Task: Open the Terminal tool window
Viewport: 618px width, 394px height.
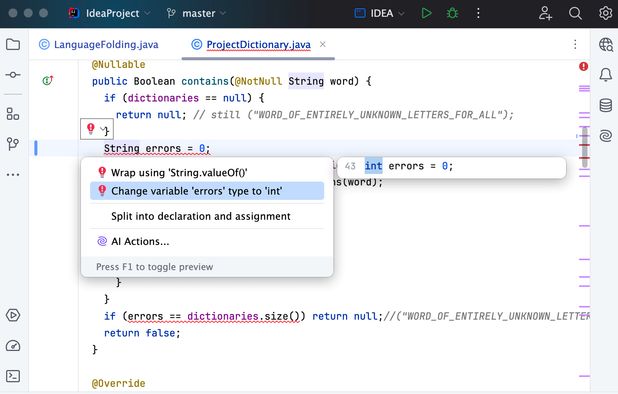Action: 13,376
